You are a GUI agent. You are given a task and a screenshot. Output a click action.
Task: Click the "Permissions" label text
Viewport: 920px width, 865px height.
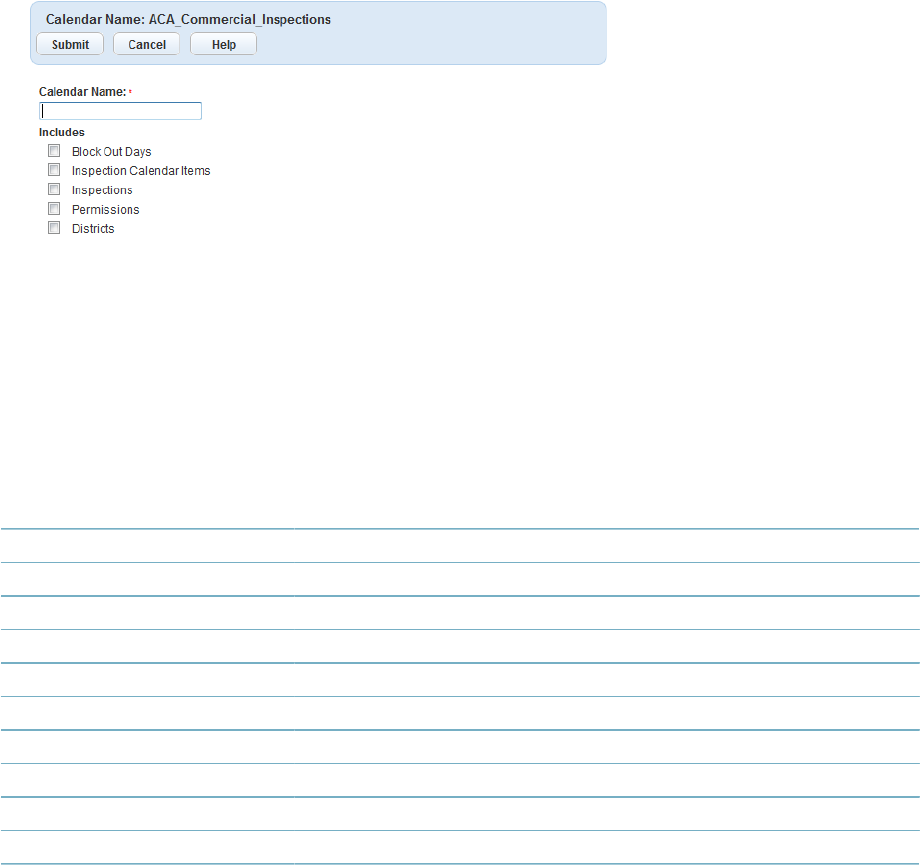tap(106, 210)
